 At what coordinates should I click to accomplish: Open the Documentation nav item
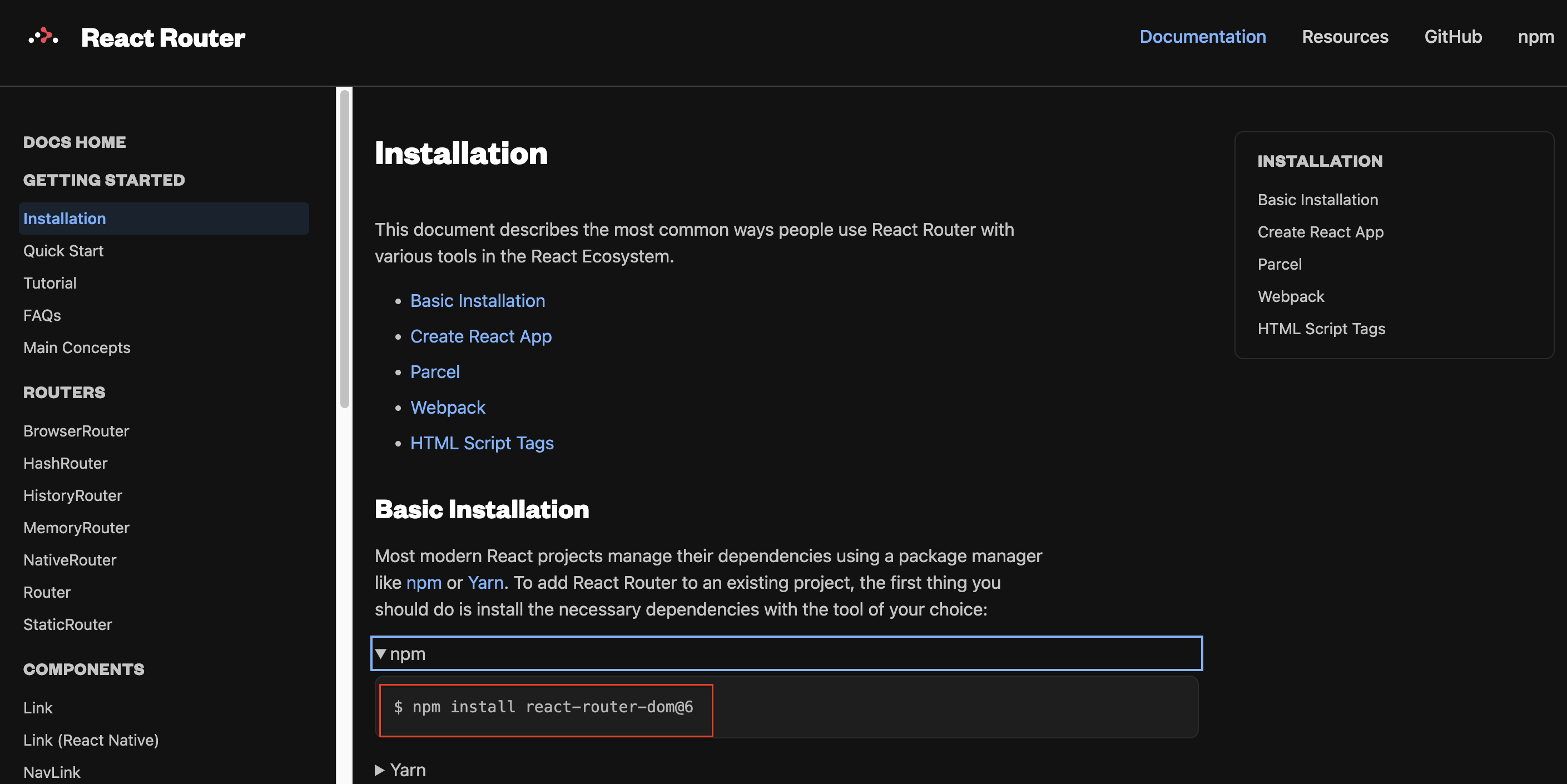click(1202, 37)
